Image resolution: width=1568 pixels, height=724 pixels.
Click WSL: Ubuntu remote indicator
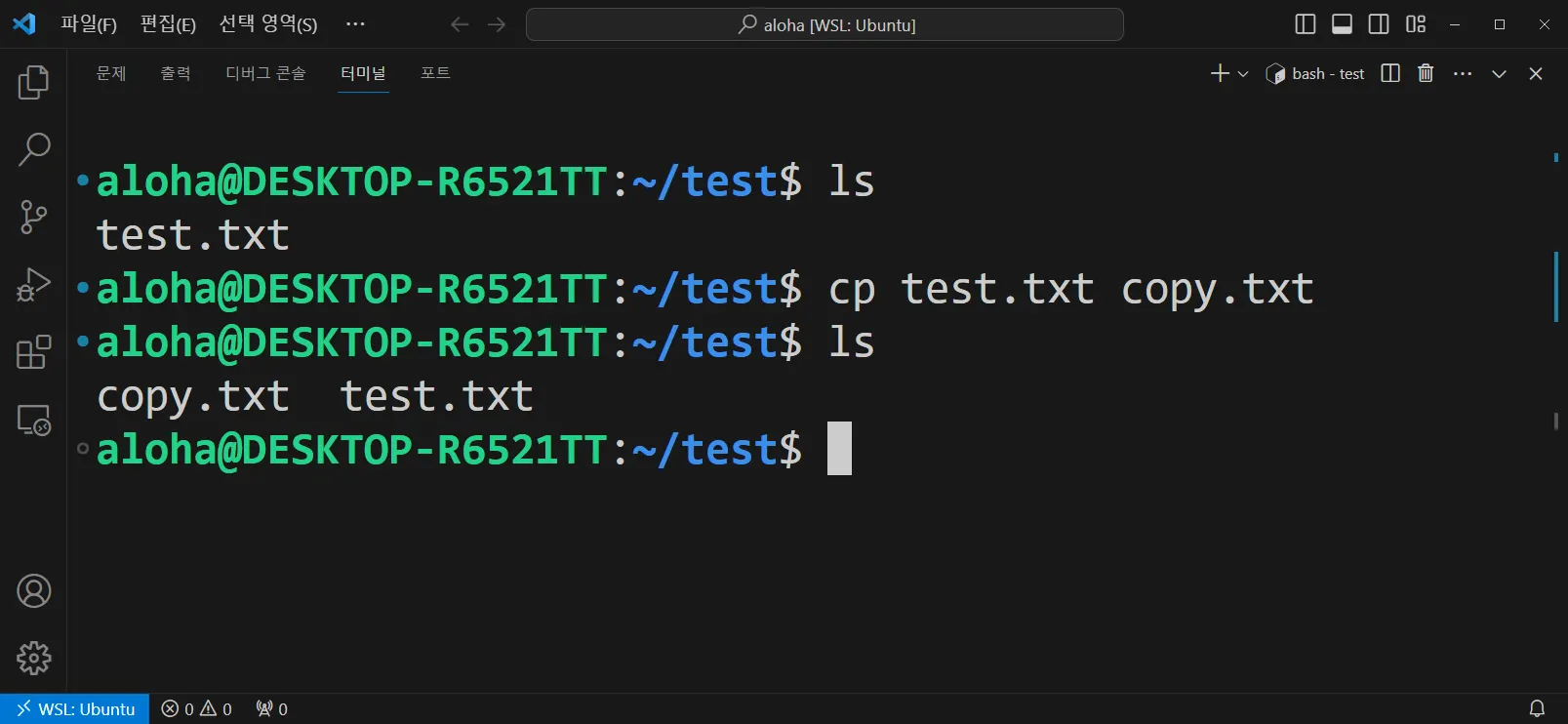[75, 709]
